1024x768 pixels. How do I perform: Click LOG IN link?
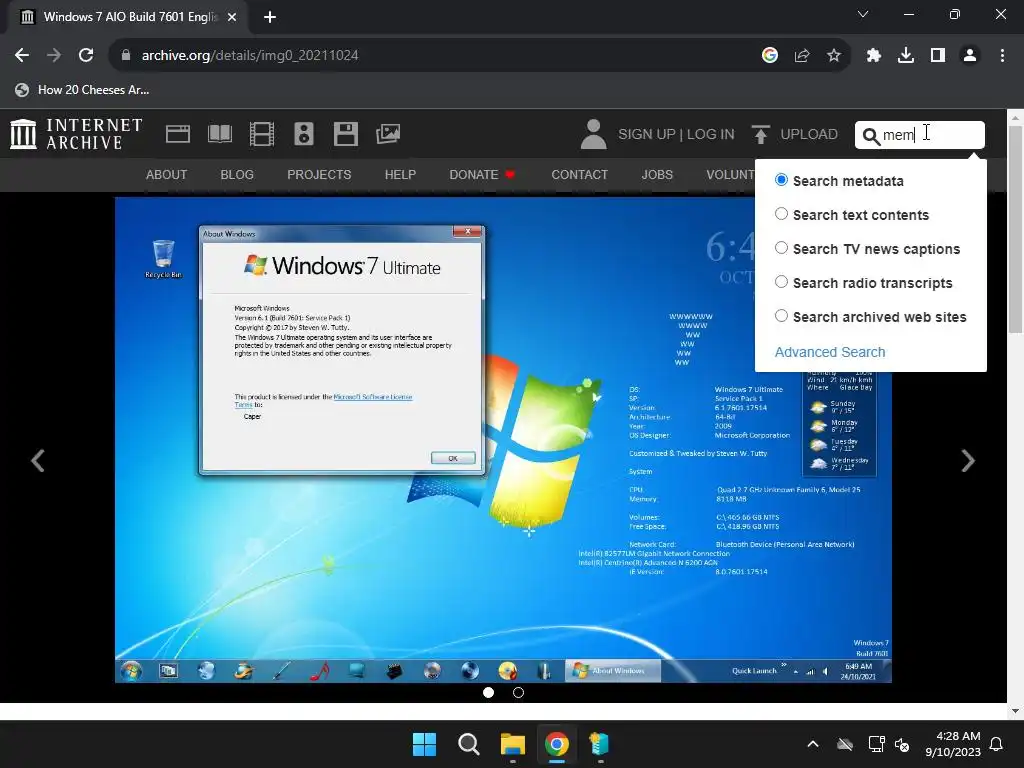point(711,134)
